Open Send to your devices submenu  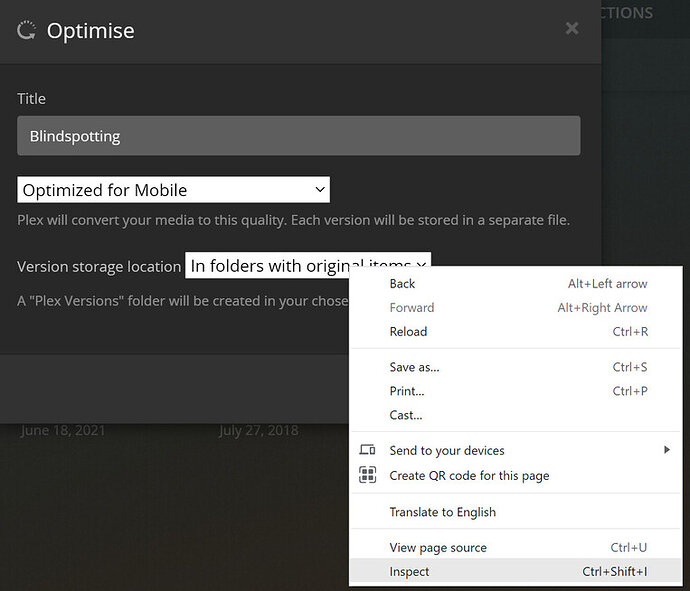pos(516,450)
